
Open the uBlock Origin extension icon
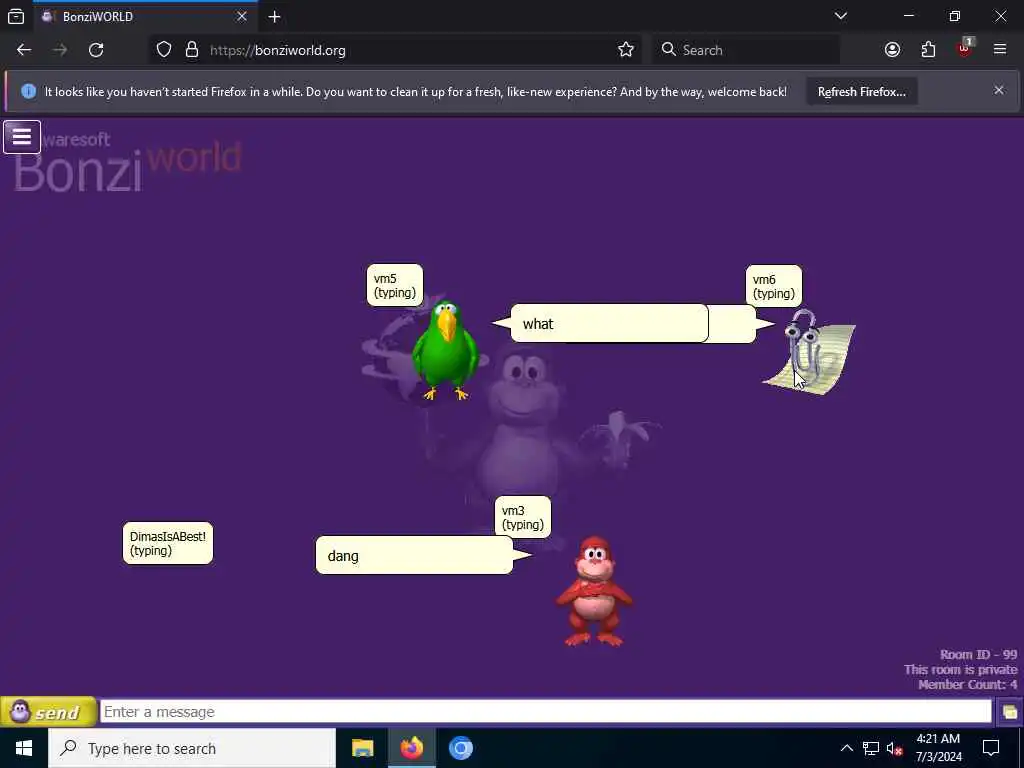pyautogui.click(x=965, y=48)
